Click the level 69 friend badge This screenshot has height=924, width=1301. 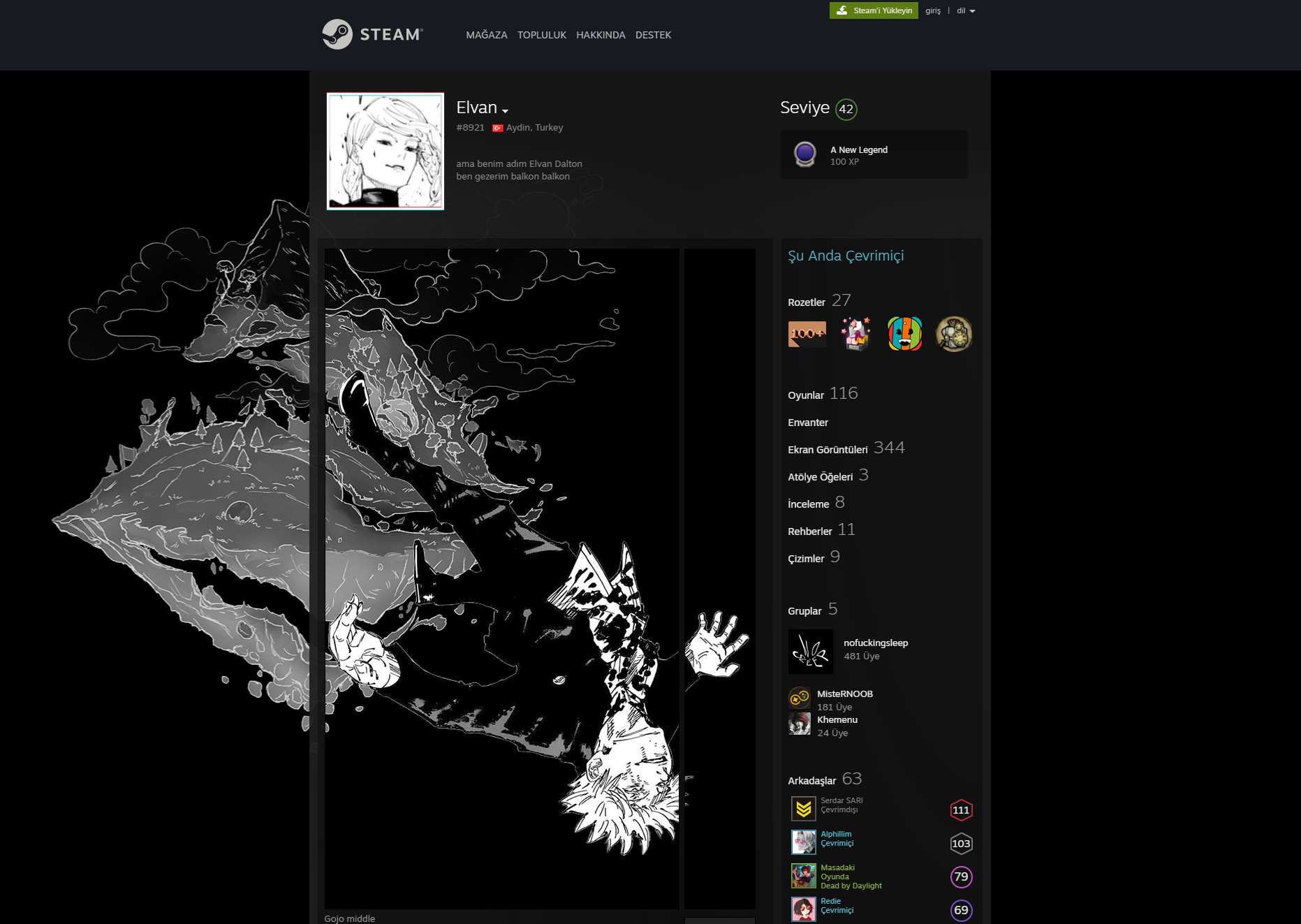pos(962,910)
